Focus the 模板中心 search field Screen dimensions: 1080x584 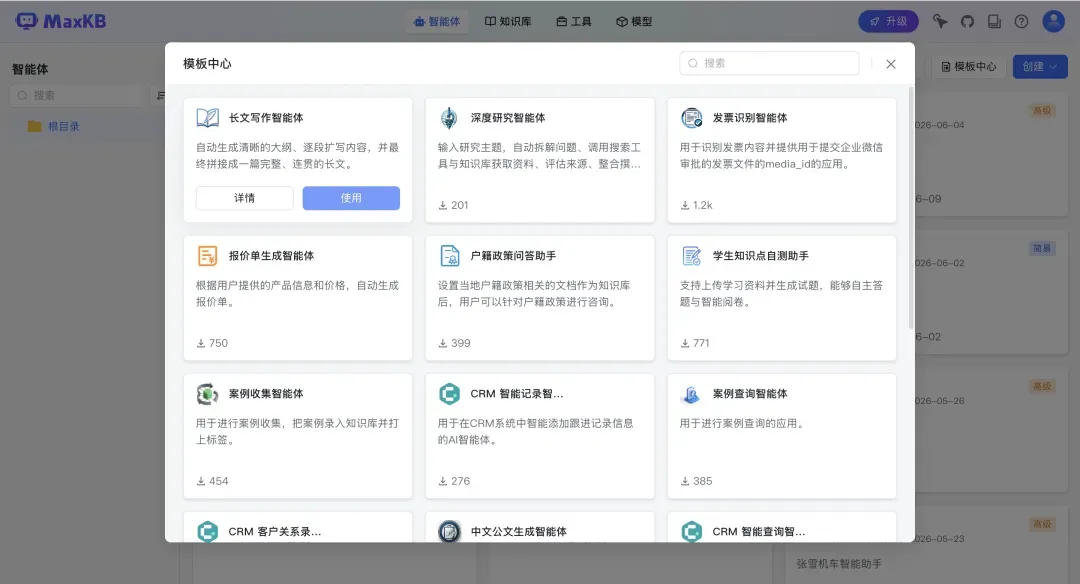[x=769, y=63]
